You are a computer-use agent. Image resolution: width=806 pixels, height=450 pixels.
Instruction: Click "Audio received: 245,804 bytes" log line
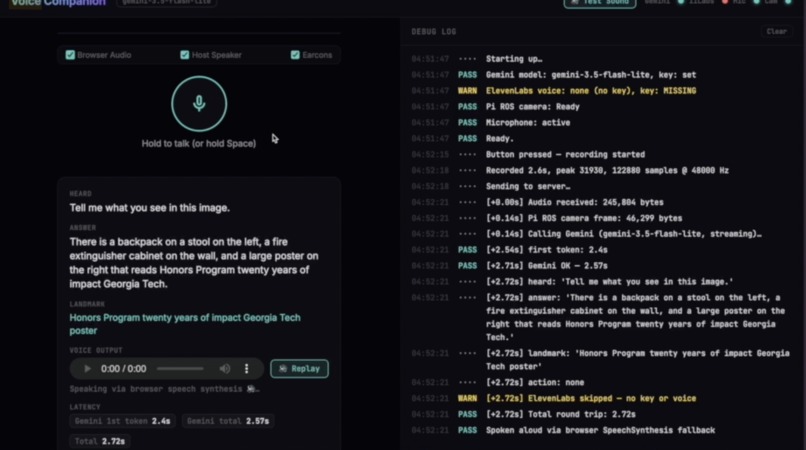[574, 202]
